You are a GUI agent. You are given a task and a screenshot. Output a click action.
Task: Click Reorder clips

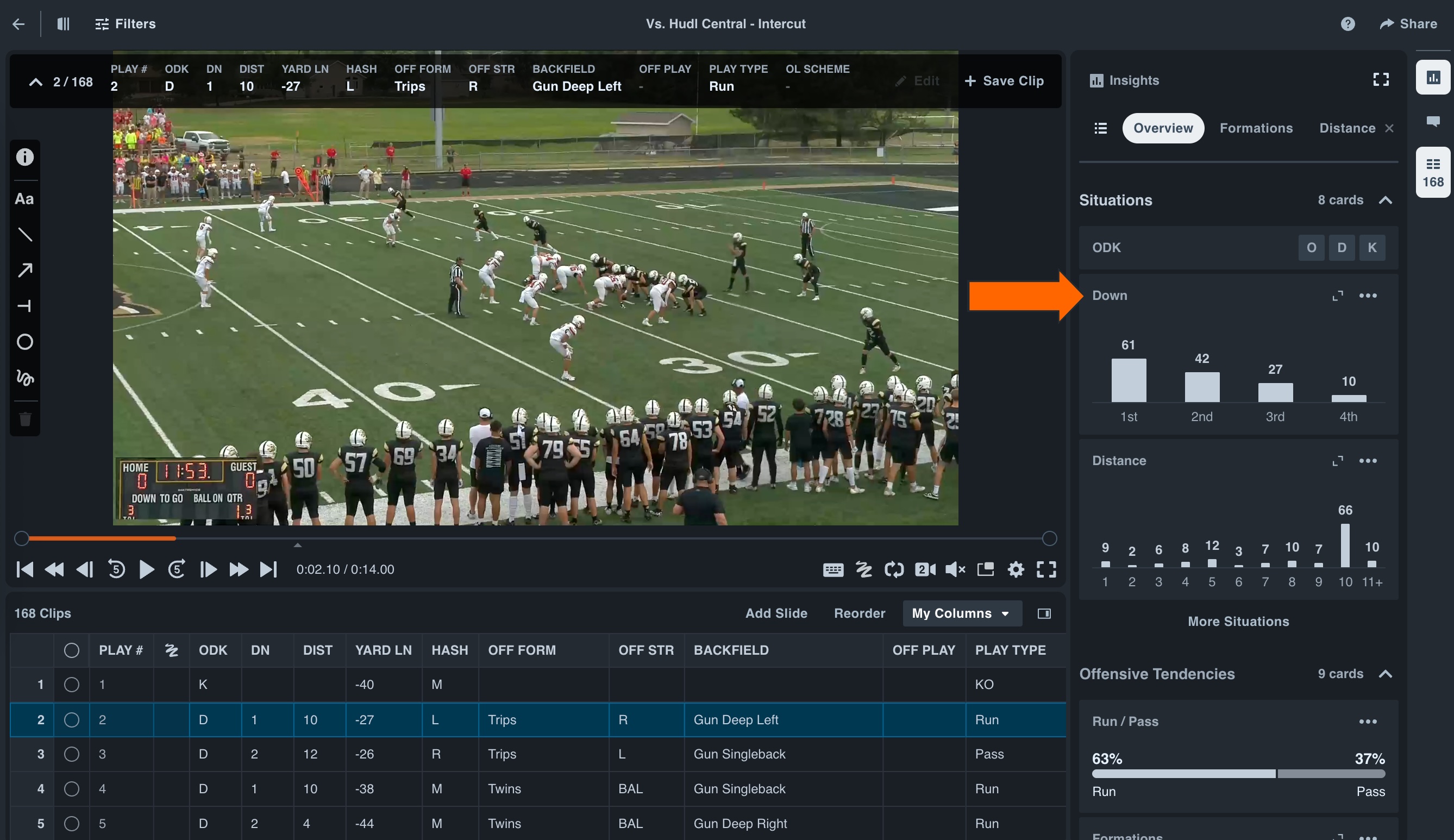click(860, 613)
